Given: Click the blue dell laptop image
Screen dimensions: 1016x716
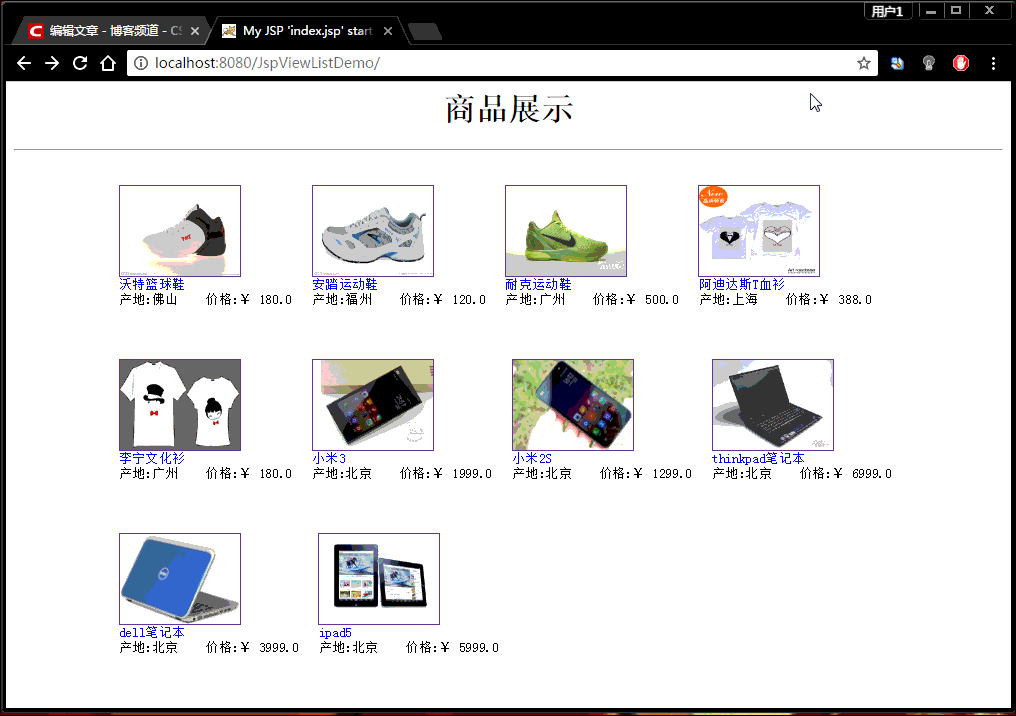Looking at the screenshot, I should (x=180, y=579).
